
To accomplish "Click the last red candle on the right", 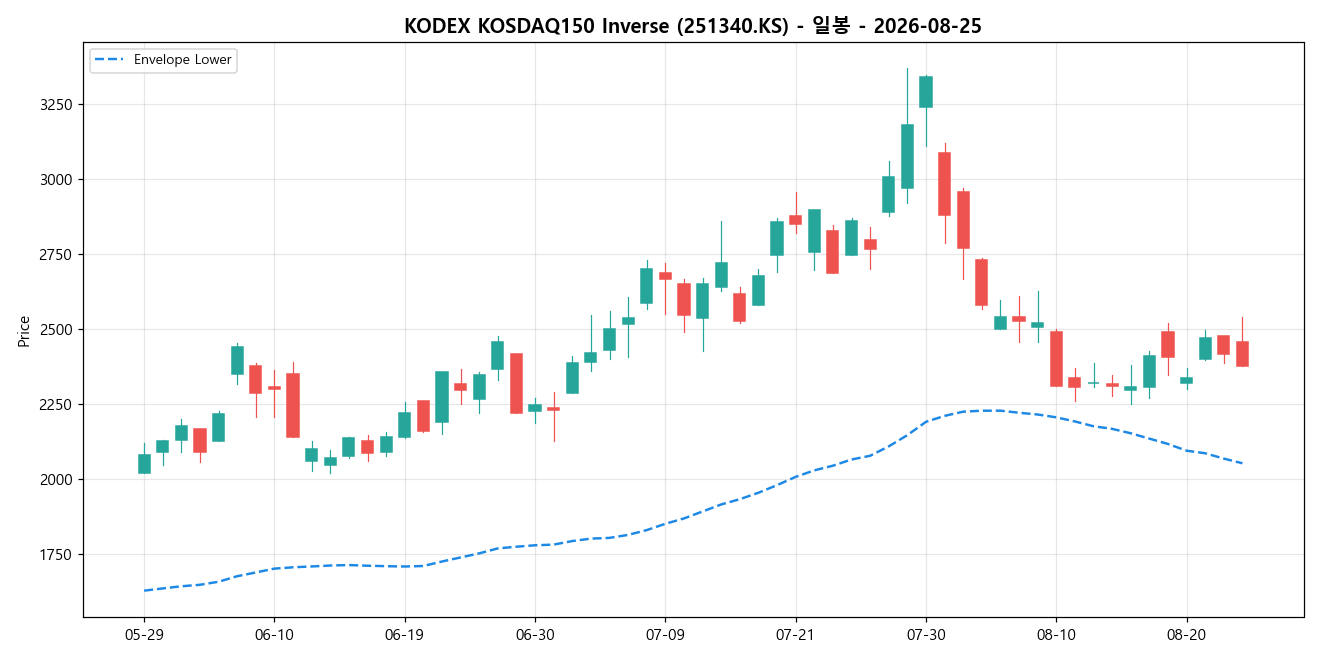I will point(1242,353).
